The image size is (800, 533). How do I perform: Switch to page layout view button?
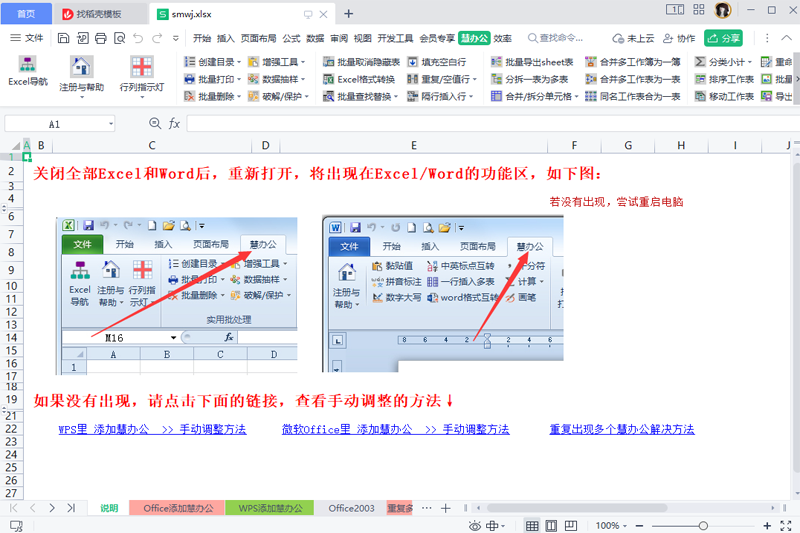coord(551,525)
